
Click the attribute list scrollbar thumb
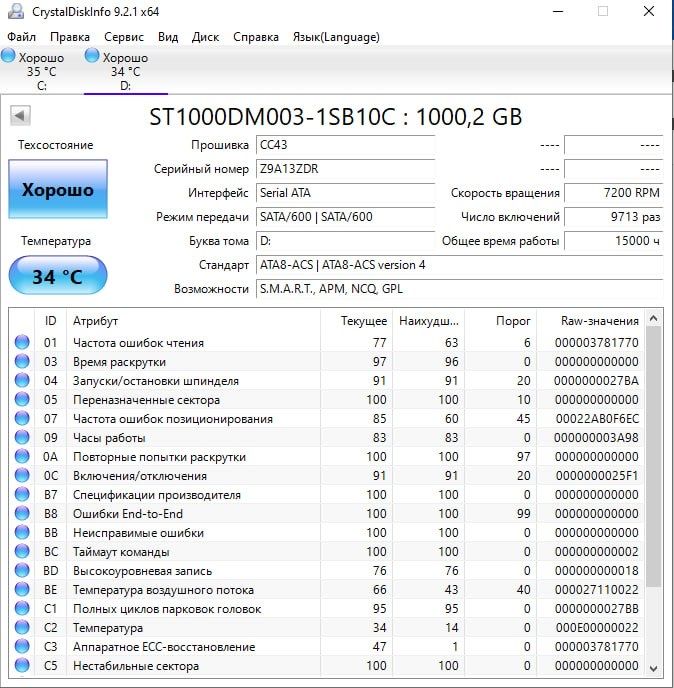[x=653, y=456]
